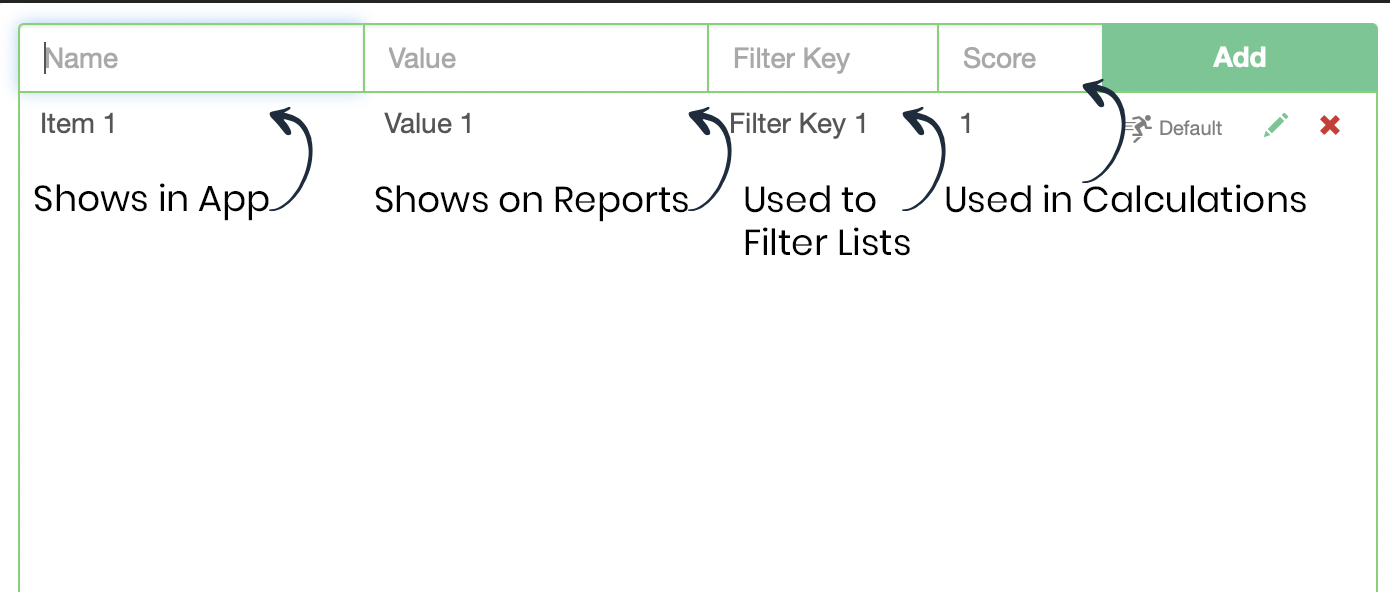Select the Item 1 name cell
This screenshot has width=1390, height=592.
pos(78,124)
